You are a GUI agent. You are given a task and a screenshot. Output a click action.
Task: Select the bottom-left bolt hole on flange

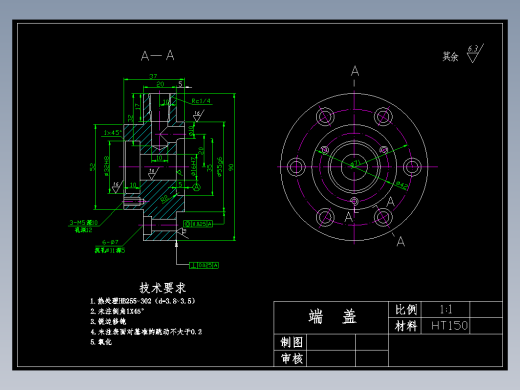coord(325,217)
